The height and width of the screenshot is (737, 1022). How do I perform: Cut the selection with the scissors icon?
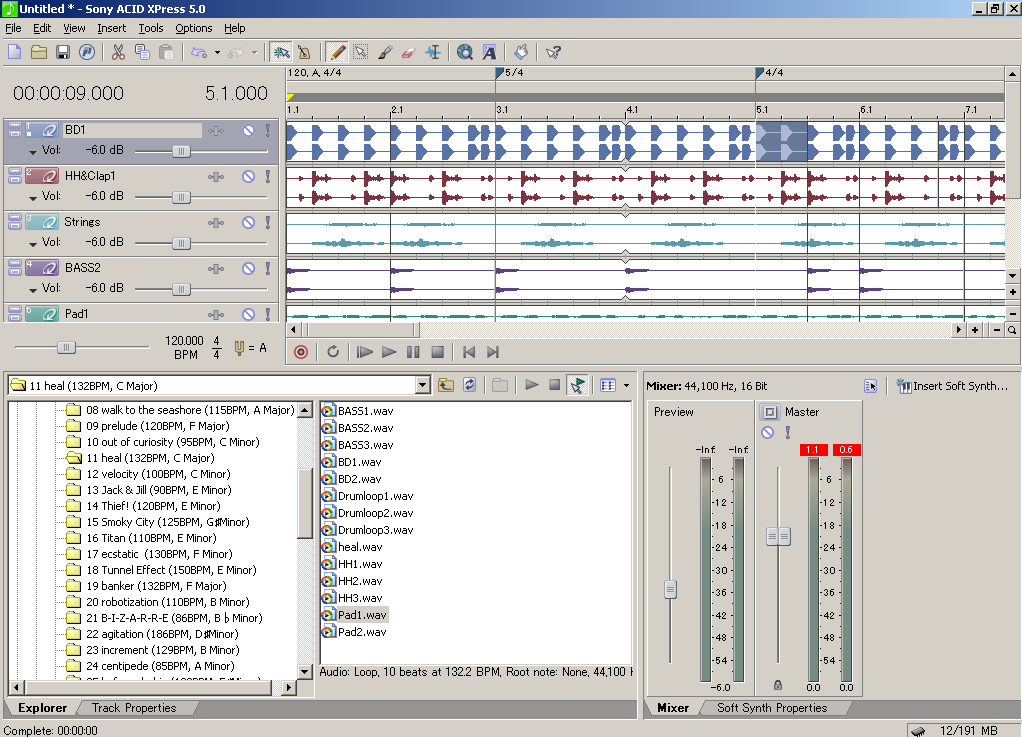coord(118,52)
